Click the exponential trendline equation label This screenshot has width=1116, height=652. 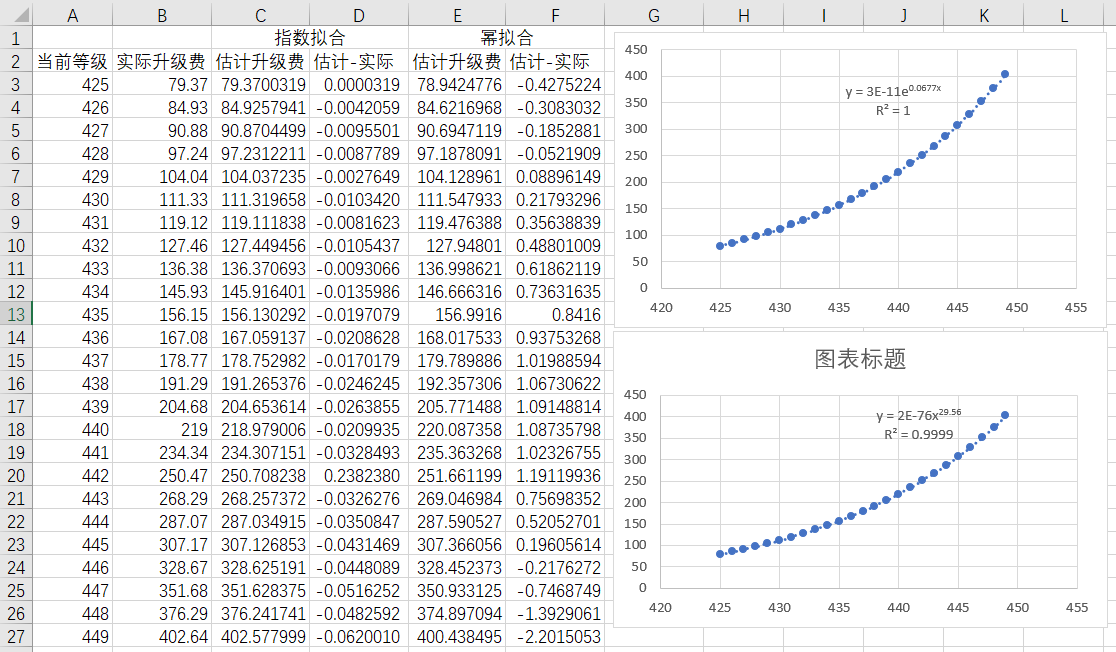893,90
